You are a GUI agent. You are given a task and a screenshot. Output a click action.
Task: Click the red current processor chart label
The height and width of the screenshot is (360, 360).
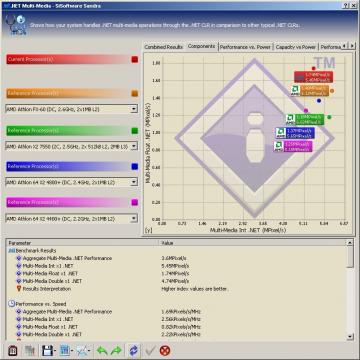[313, 77]
